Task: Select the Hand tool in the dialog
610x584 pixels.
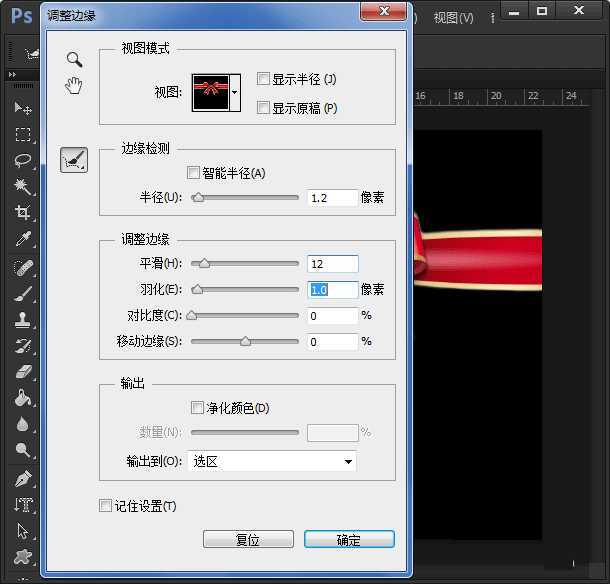Action: coord(74,85)
